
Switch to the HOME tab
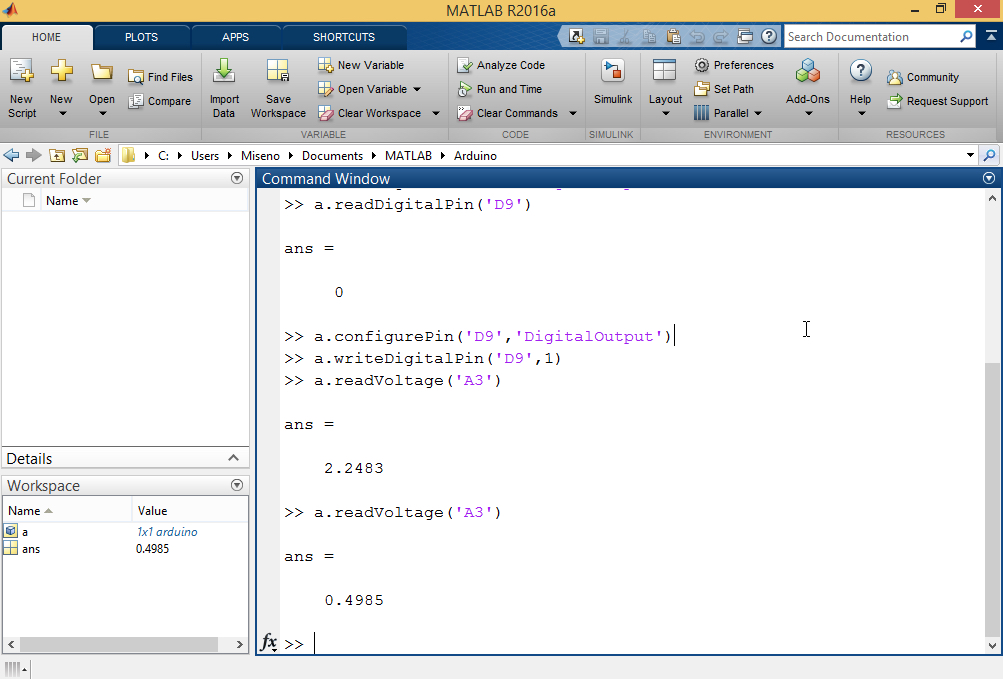47,37
